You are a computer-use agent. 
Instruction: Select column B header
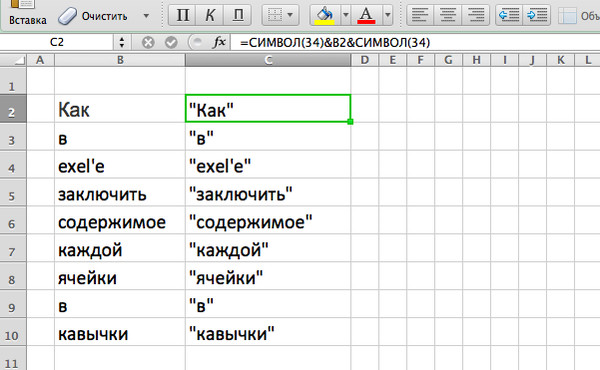(x=120, y=60)
